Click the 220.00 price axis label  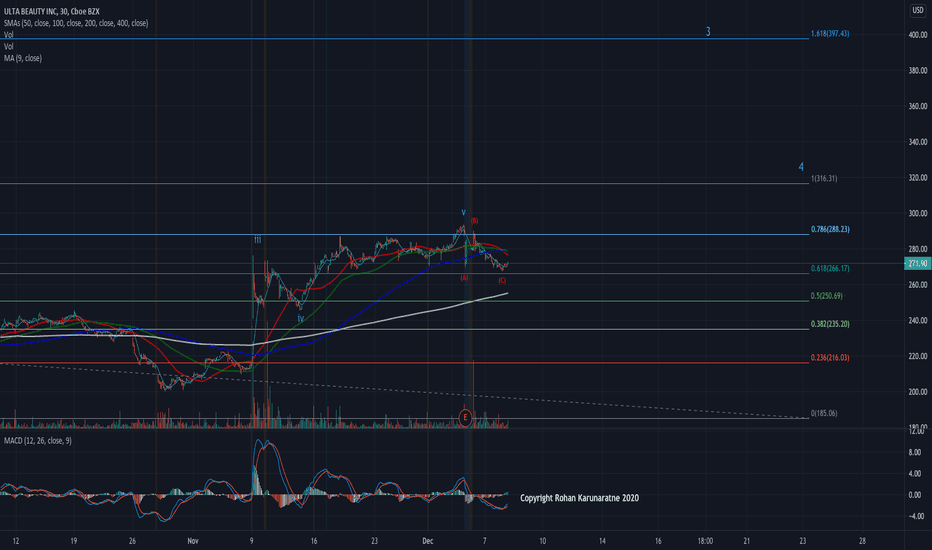(918, 356)
